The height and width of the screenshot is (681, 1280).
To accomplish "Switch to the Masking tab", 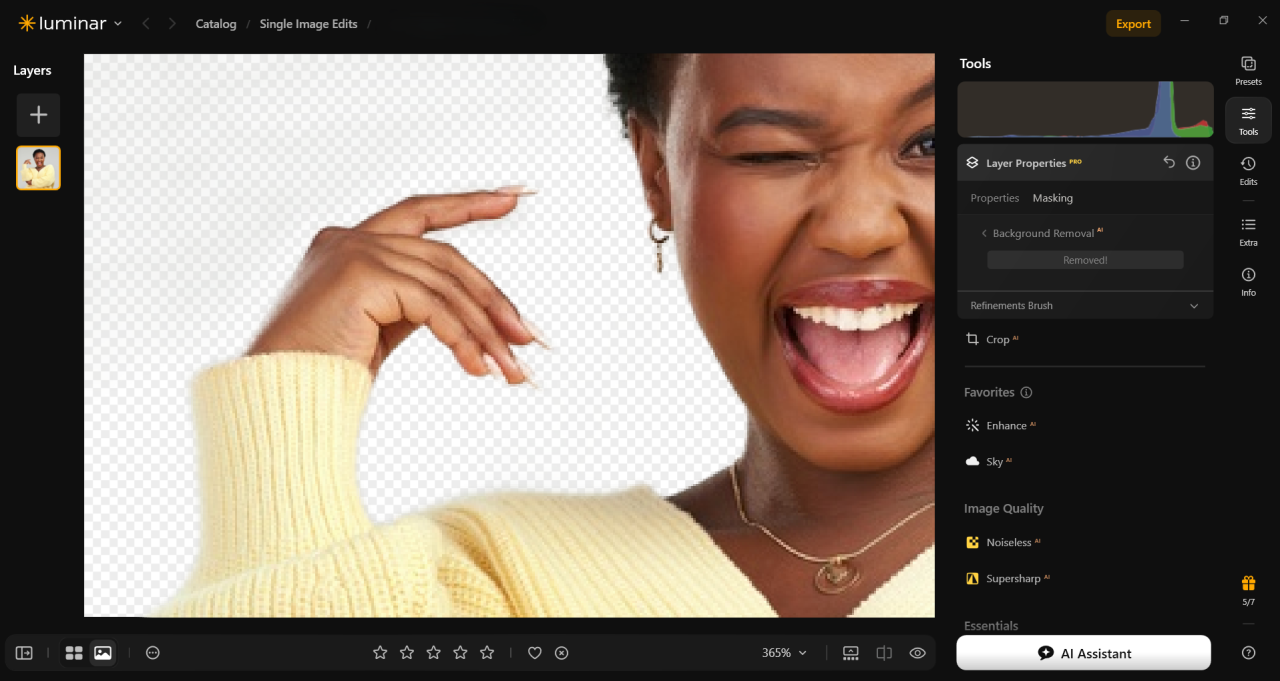I will click(x=1053, y=198).
